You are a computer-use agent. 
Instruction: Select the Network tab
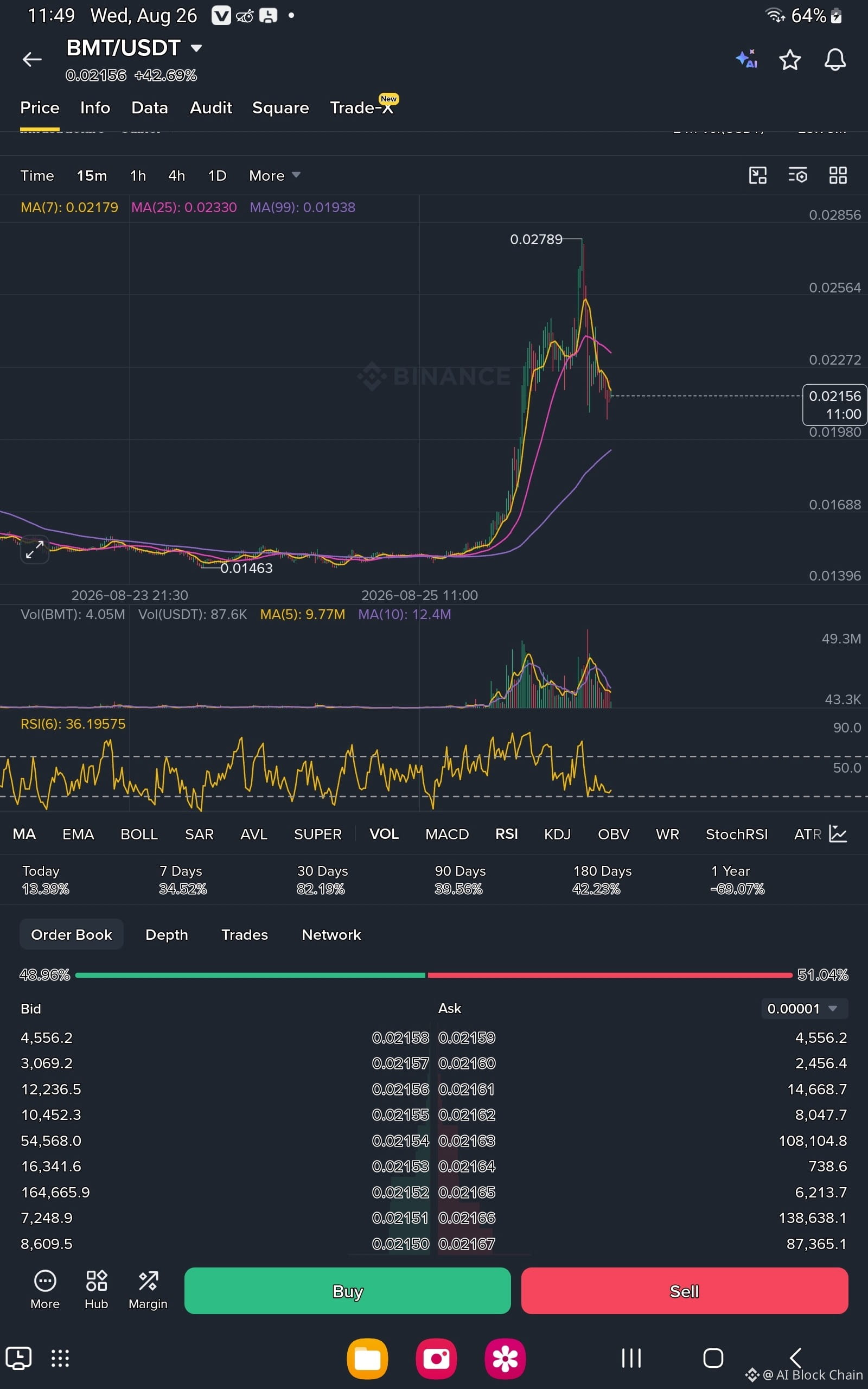tap(331, 934)
